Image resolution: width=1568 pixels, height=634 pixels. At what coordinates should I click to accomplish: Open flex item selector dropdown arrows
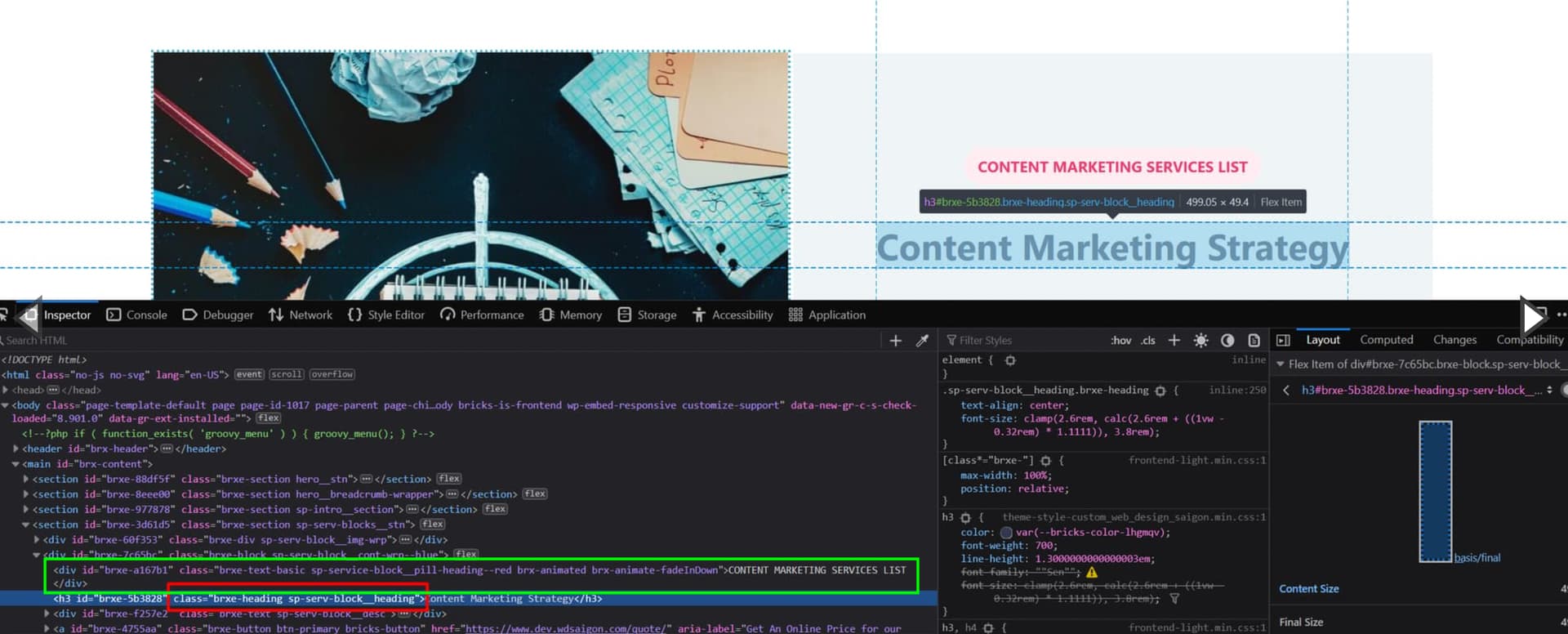click(x=1549, y=391)
